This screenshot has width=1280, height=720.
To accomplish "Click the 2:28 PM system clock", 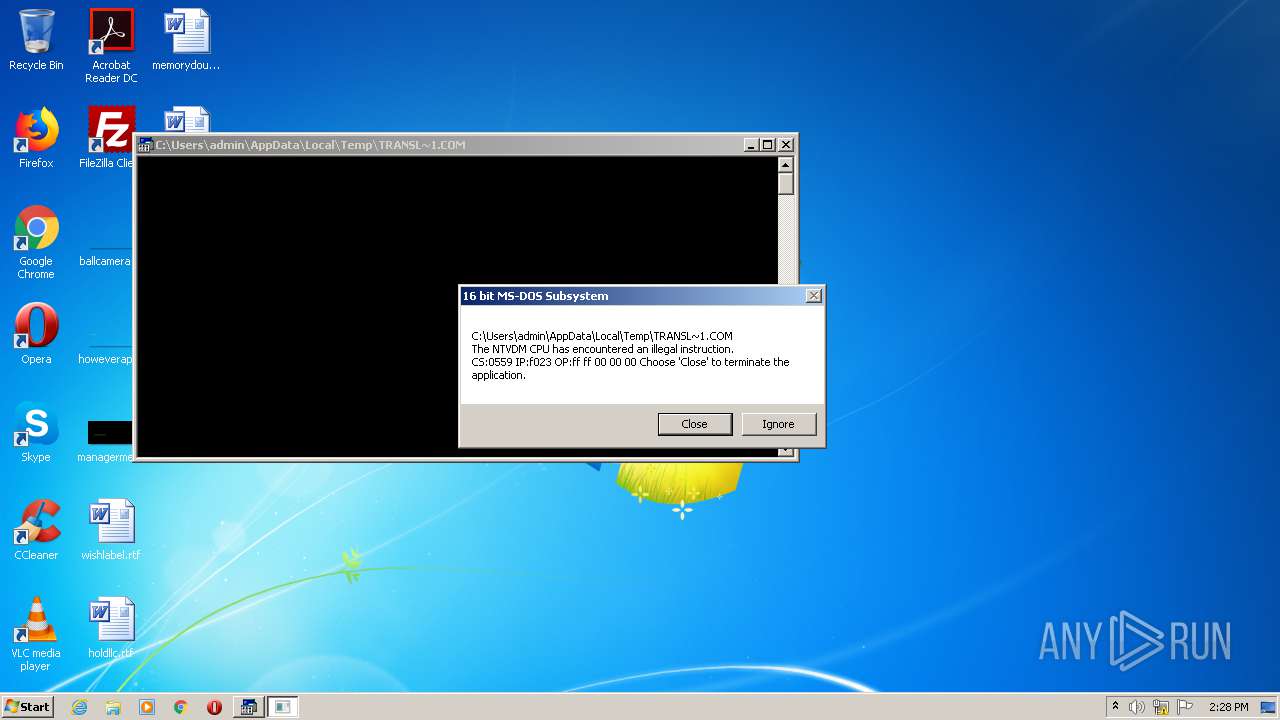I will (1228, 707).
